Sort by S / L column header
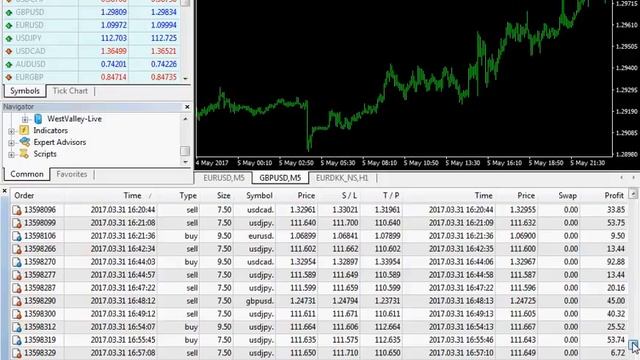 [349, 196]
